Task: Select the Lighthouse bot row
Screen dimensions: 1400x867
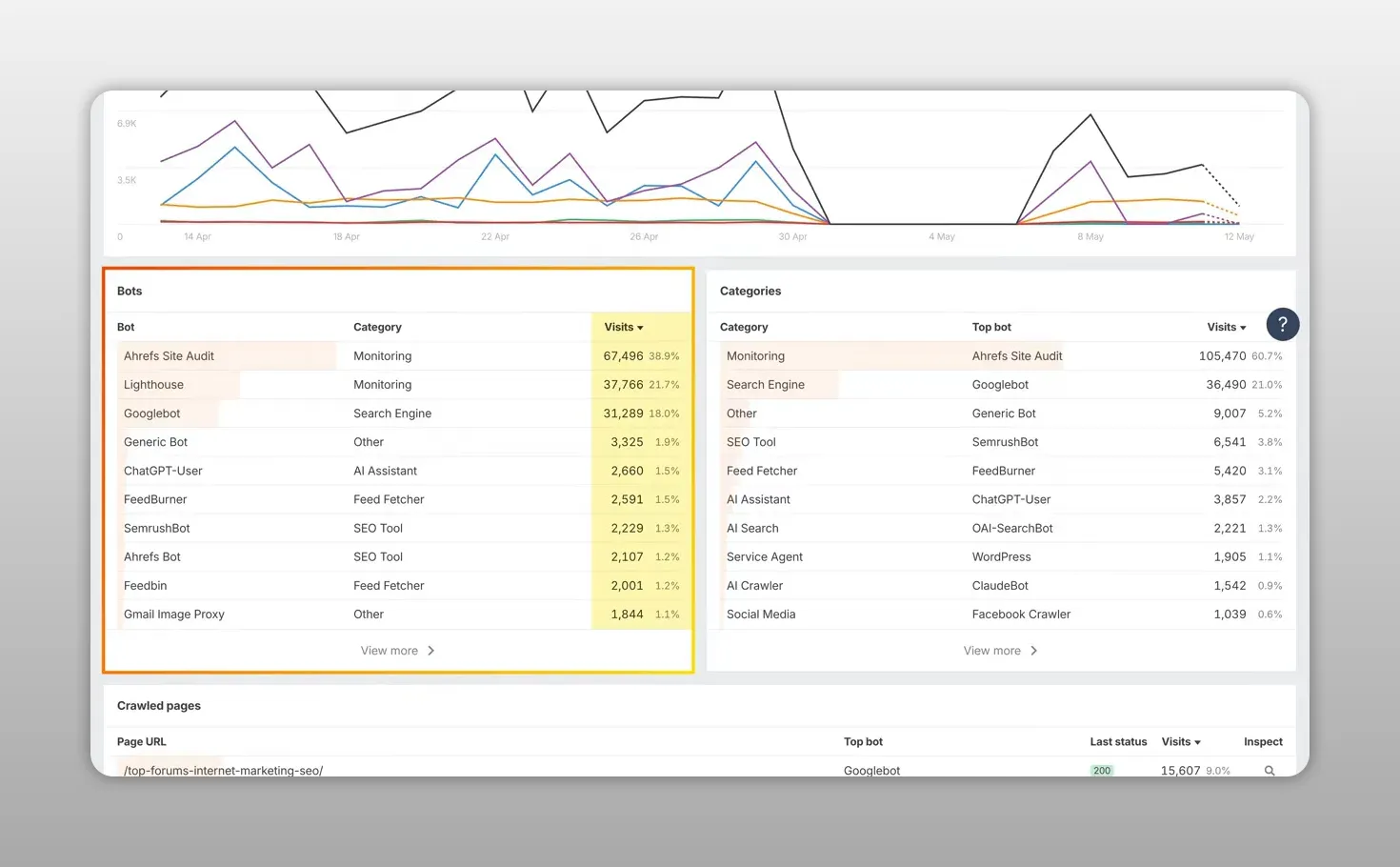Action: (398, 385)
